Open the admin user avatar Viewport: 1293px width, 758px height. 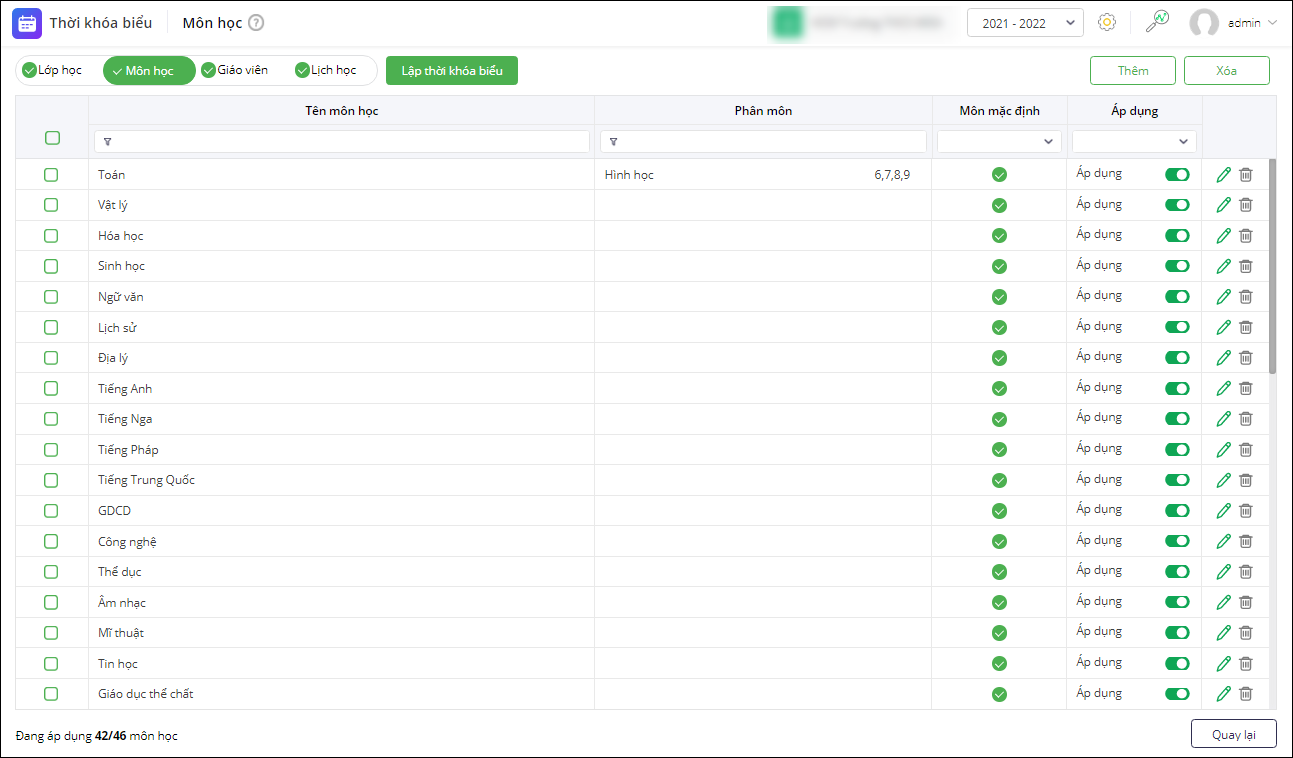1204,23
